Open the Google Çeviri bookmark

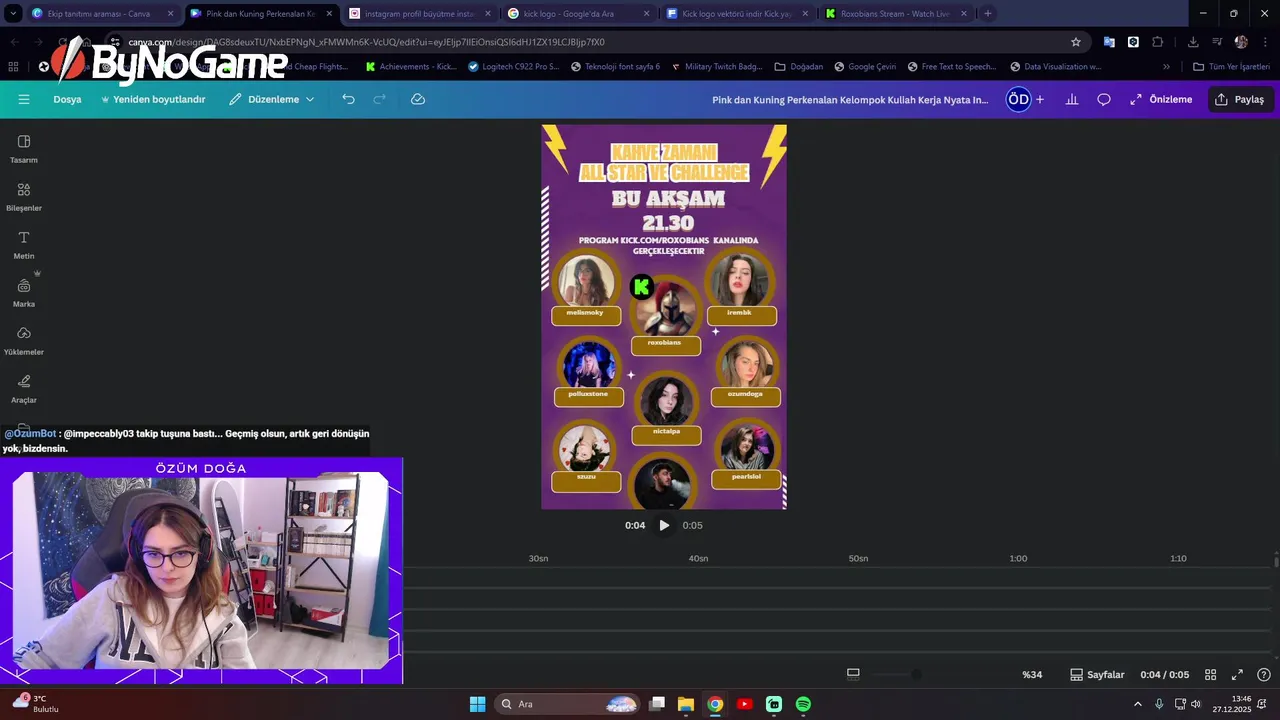(864, 67)
